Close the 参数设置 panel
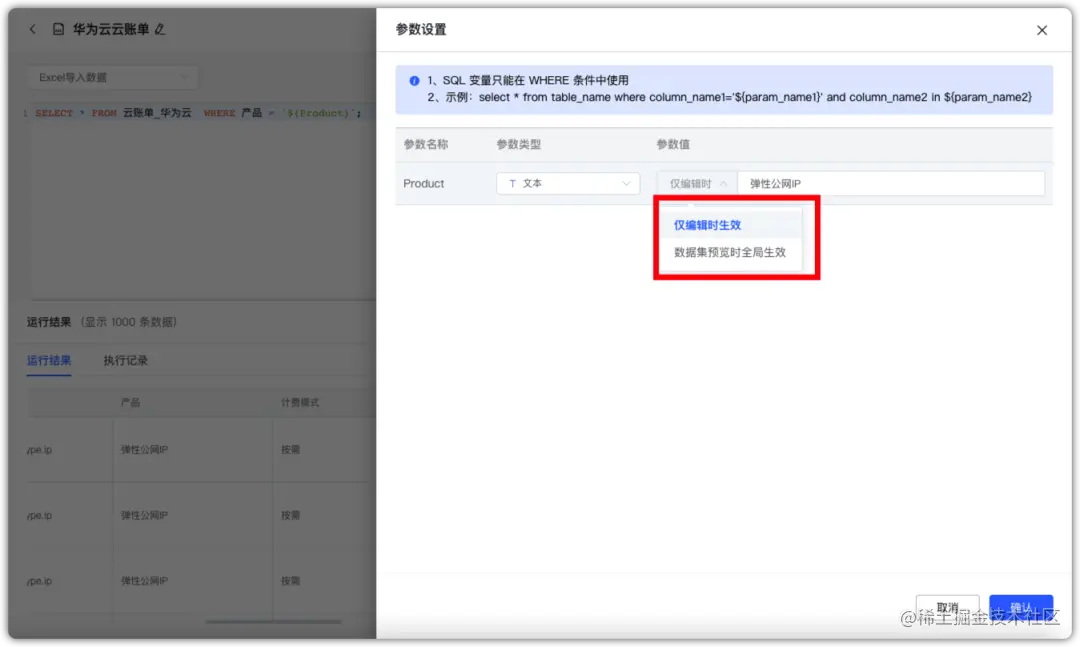The height and width of the screenshot is (647, 1080). [1041, 30]
